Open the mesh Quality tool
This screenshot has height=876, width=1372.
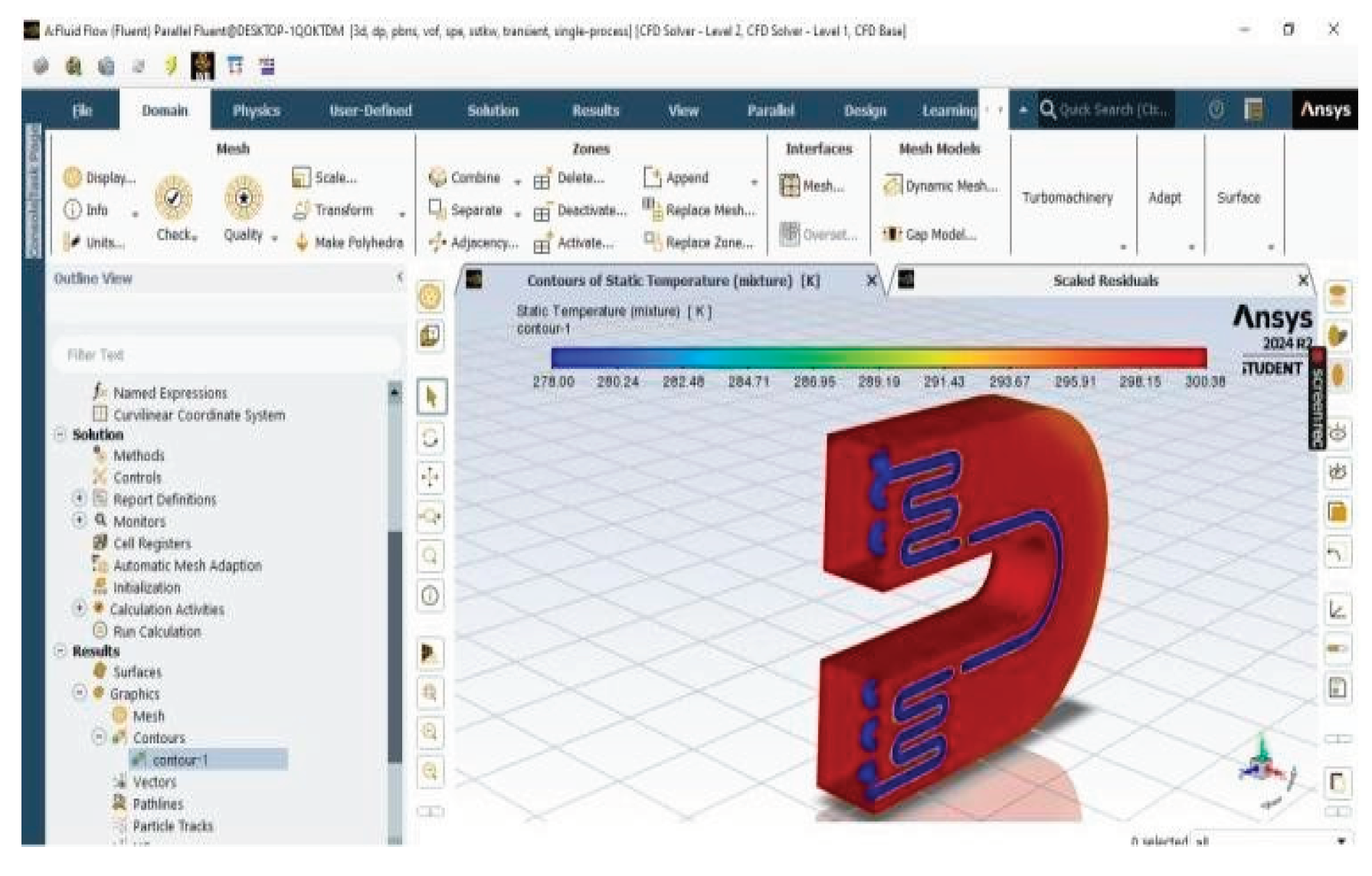click(x=244, y=199)
